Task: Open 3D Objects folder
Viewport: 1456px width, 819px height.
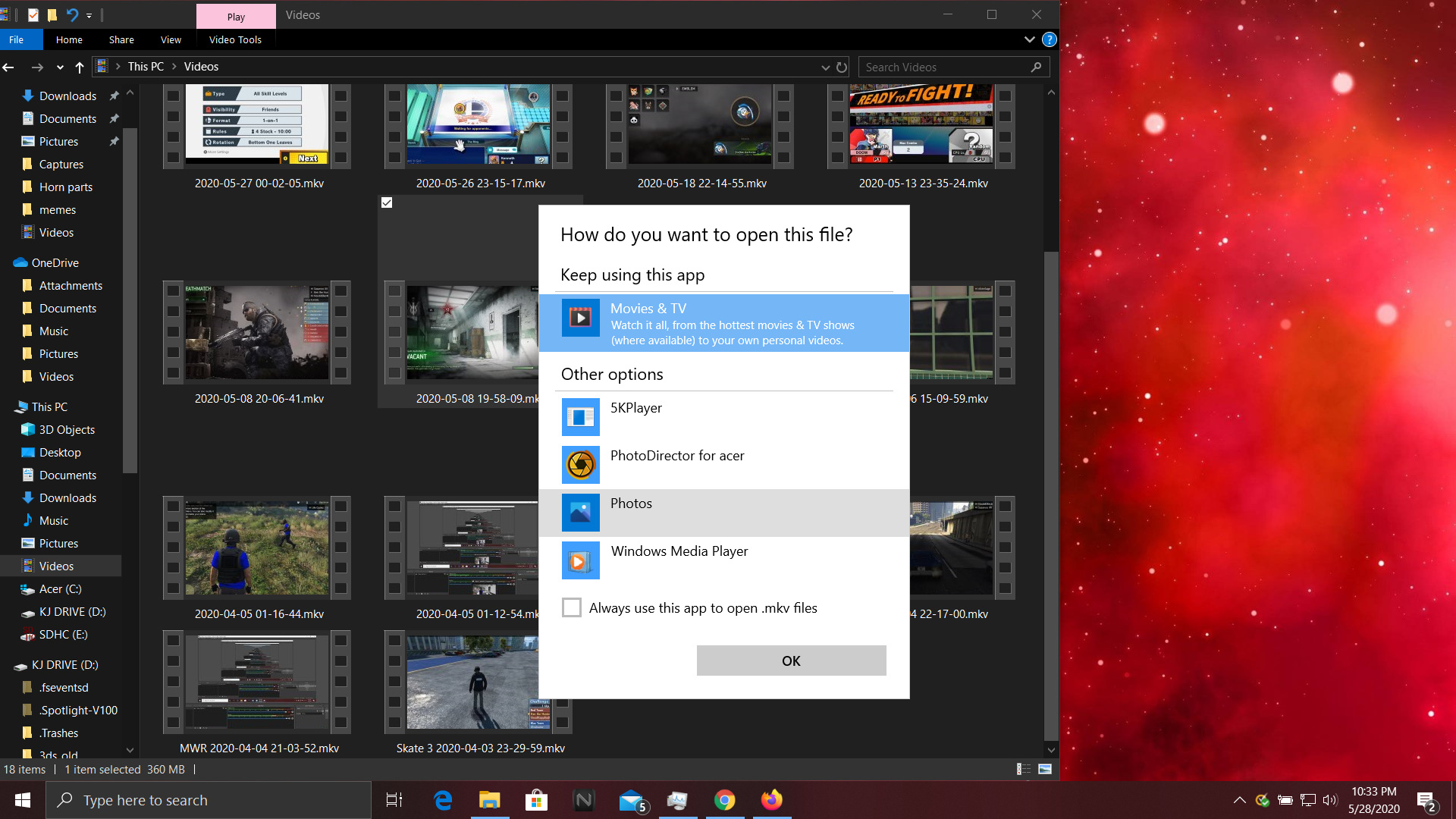Action: click(x=67, y=429)
